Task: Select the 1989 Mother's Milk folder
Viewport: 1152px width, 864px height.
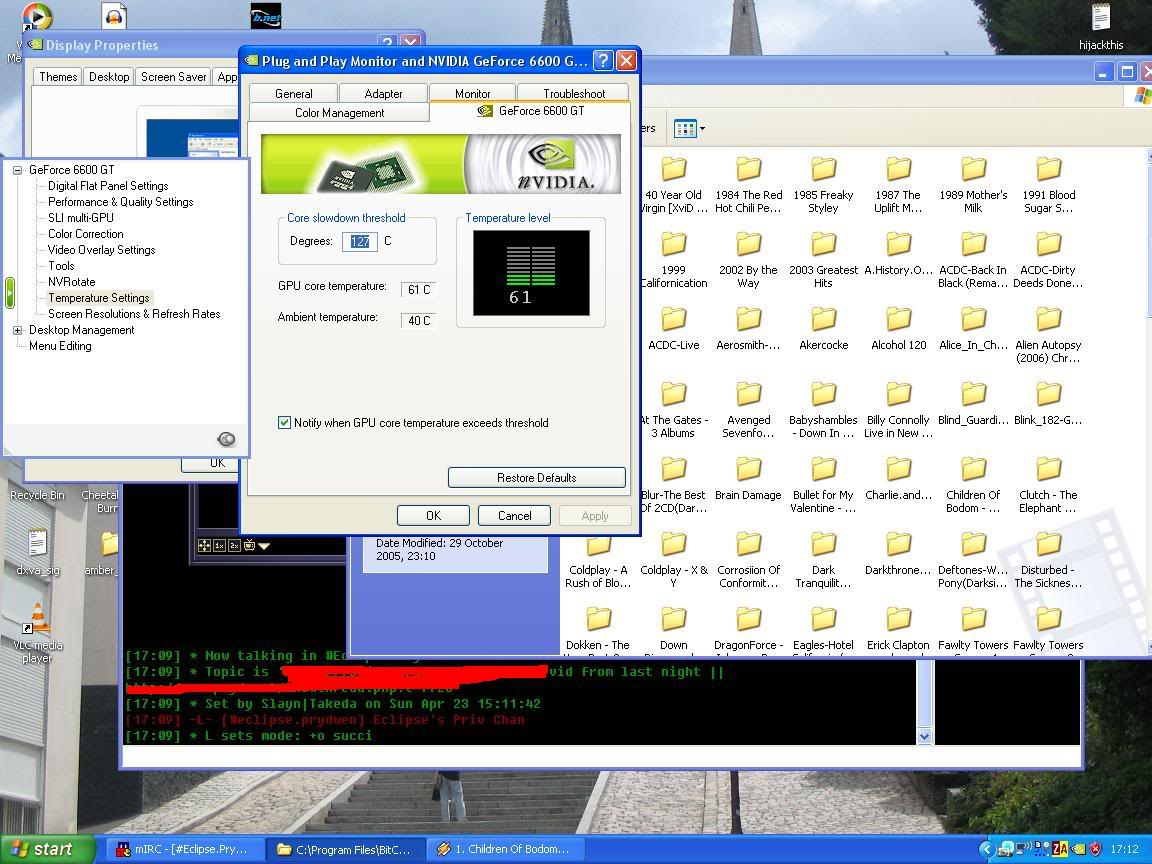Action: 973,184
